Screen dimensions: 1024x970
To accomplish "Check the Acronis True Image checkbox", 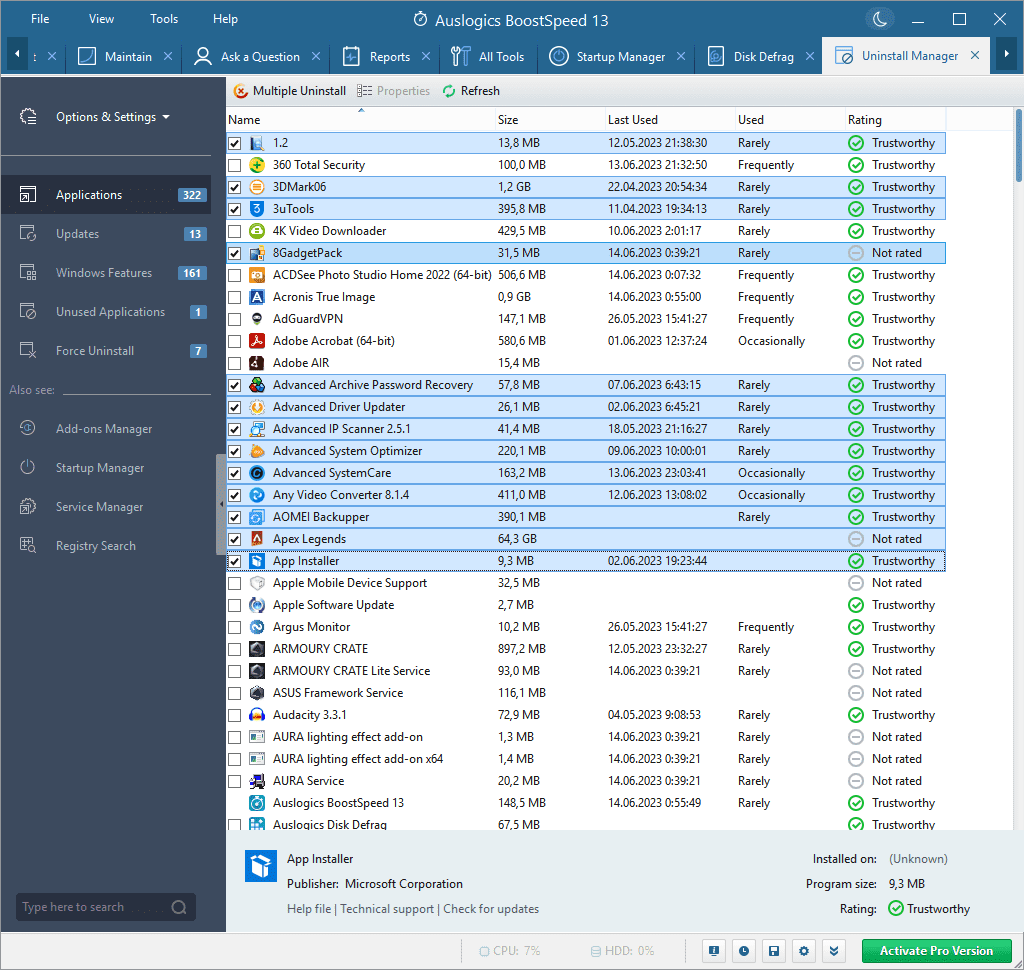I will point(235,297).
